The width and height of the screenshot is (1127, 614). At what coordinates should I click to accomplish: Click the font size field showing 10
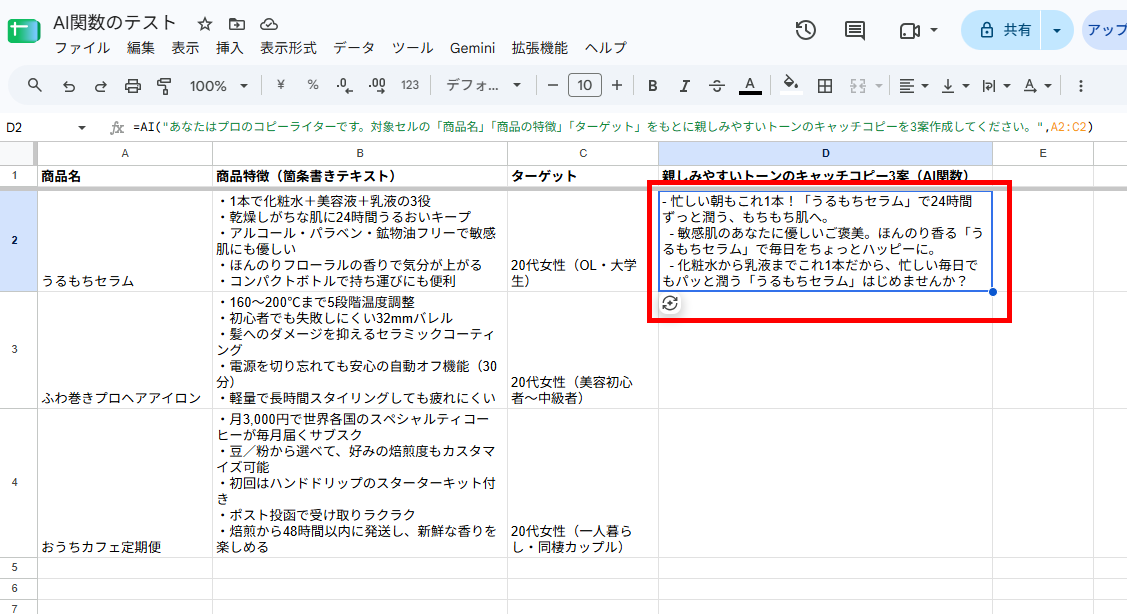[x=584, y=86]
